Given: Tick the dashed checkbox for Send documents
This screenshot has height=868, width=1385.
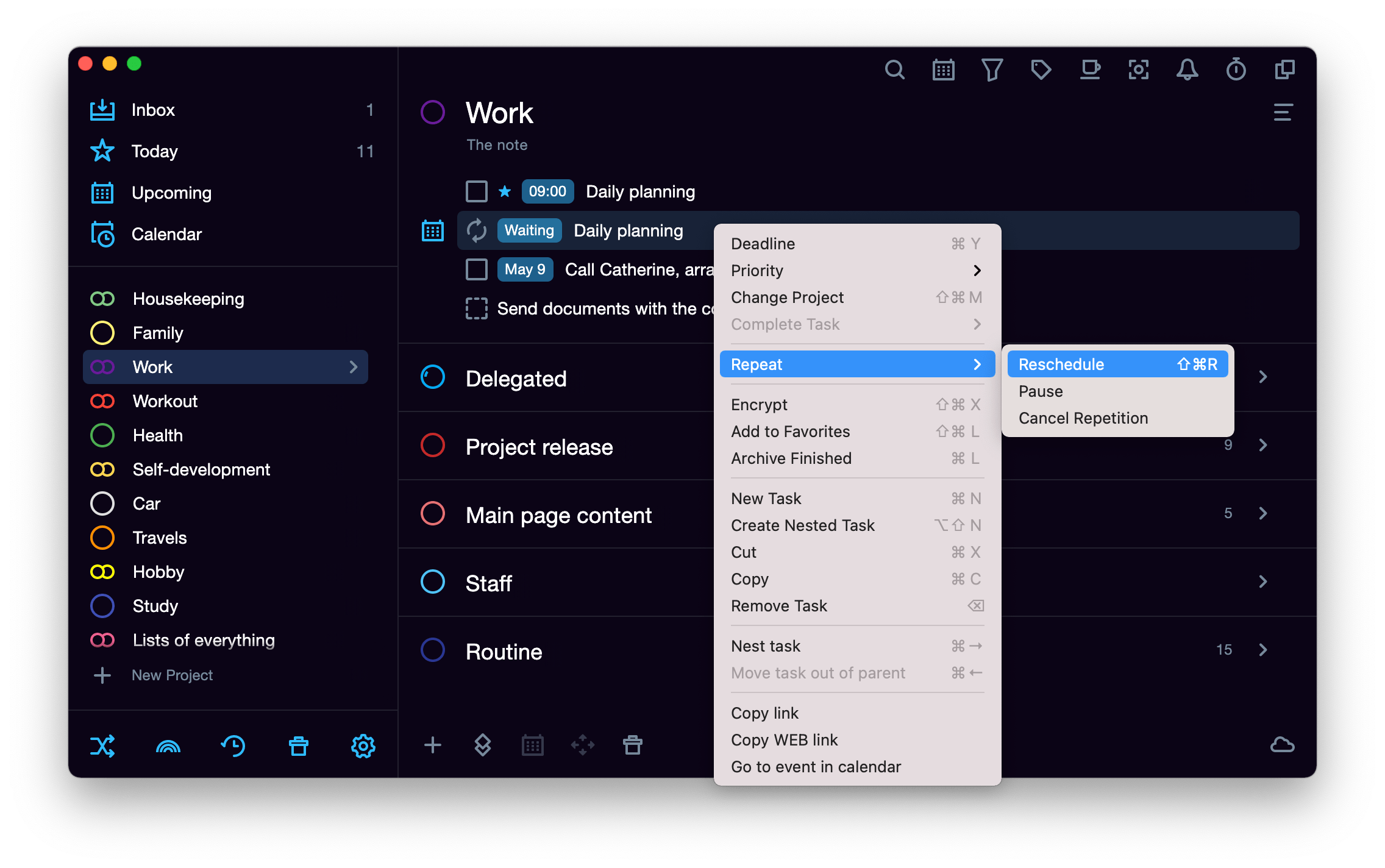Looking at the screenshot, I should 476,308.
